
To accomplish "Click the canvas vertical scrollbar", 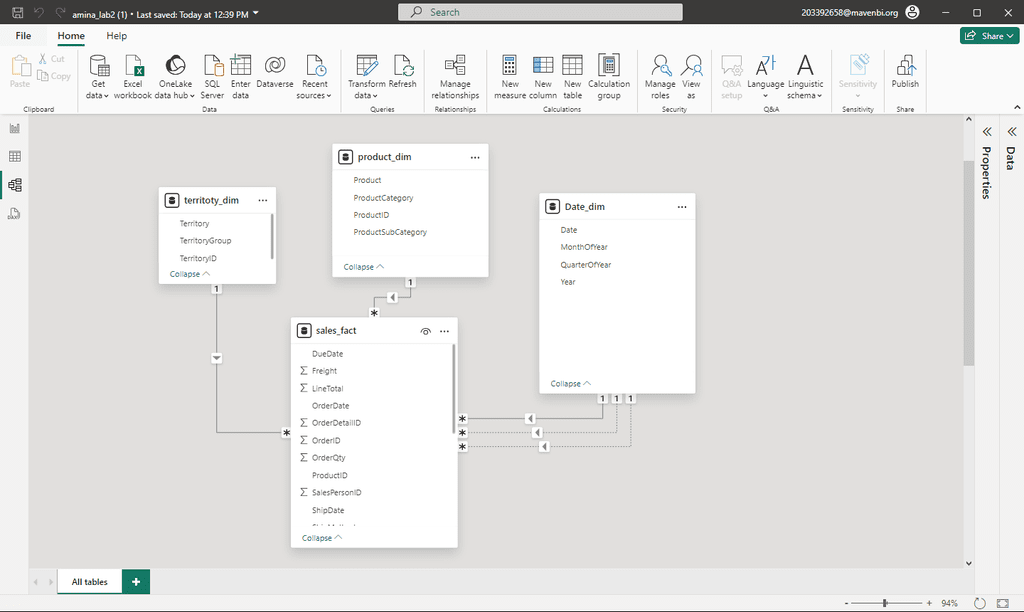I will pyautogui.click(x=968, y=263).
